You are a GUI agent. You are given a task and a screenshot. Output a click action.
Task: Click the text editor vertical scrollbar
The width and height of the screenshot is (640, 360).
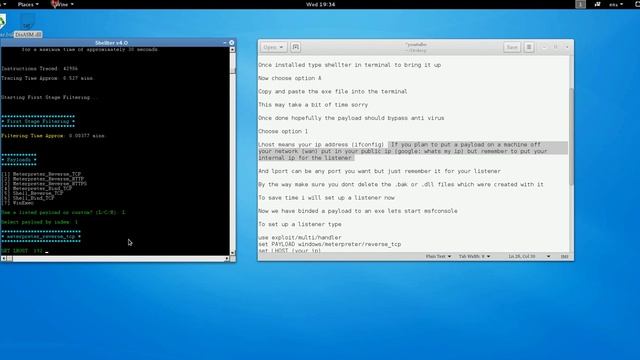point(571,137)
